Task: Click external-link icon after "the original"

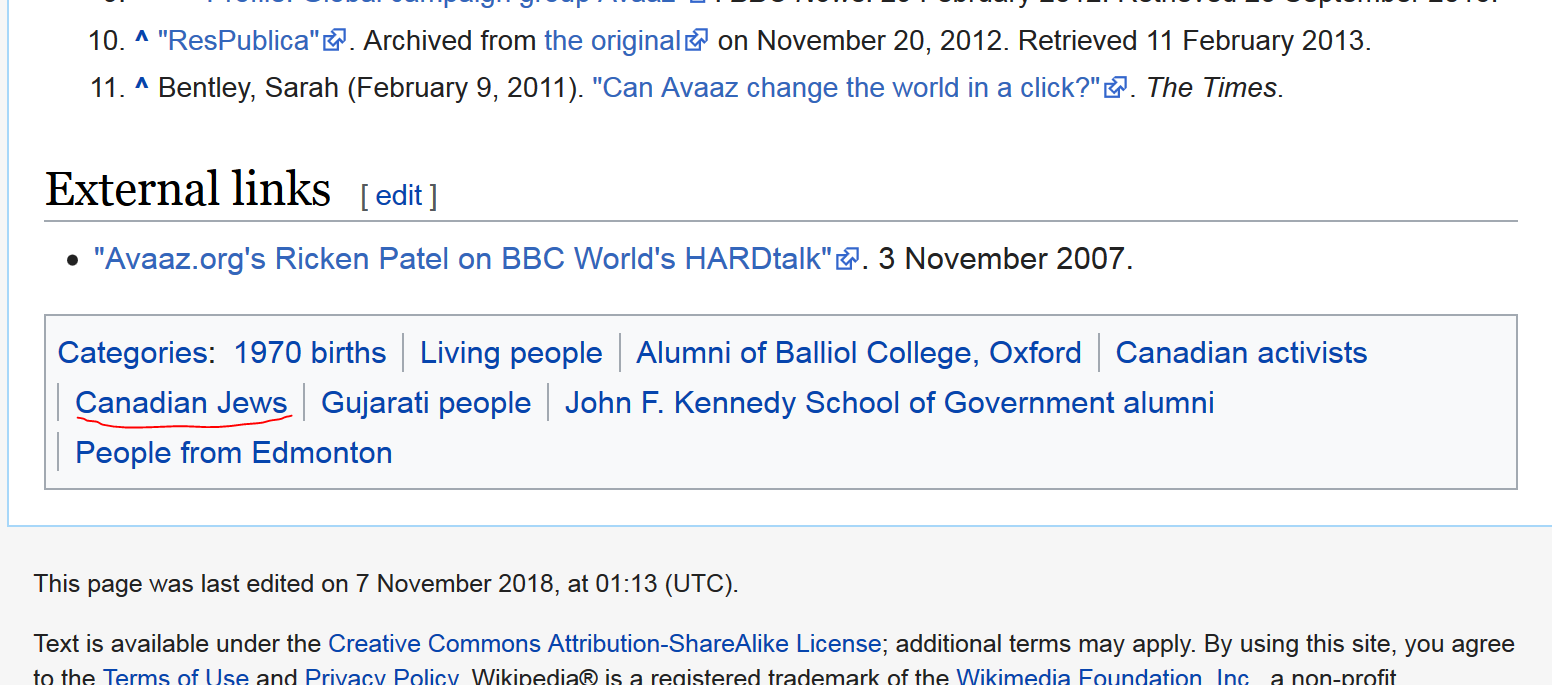Action: 697,41
